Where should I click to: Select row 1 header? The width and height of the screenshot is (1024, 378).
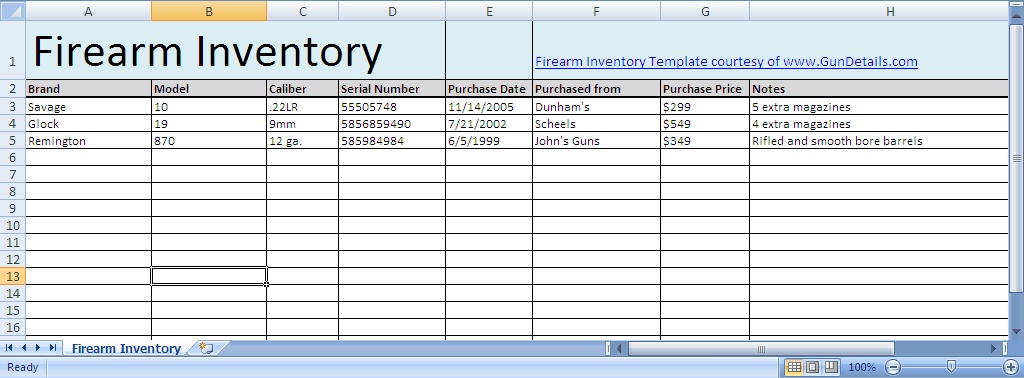coord(12,50)
